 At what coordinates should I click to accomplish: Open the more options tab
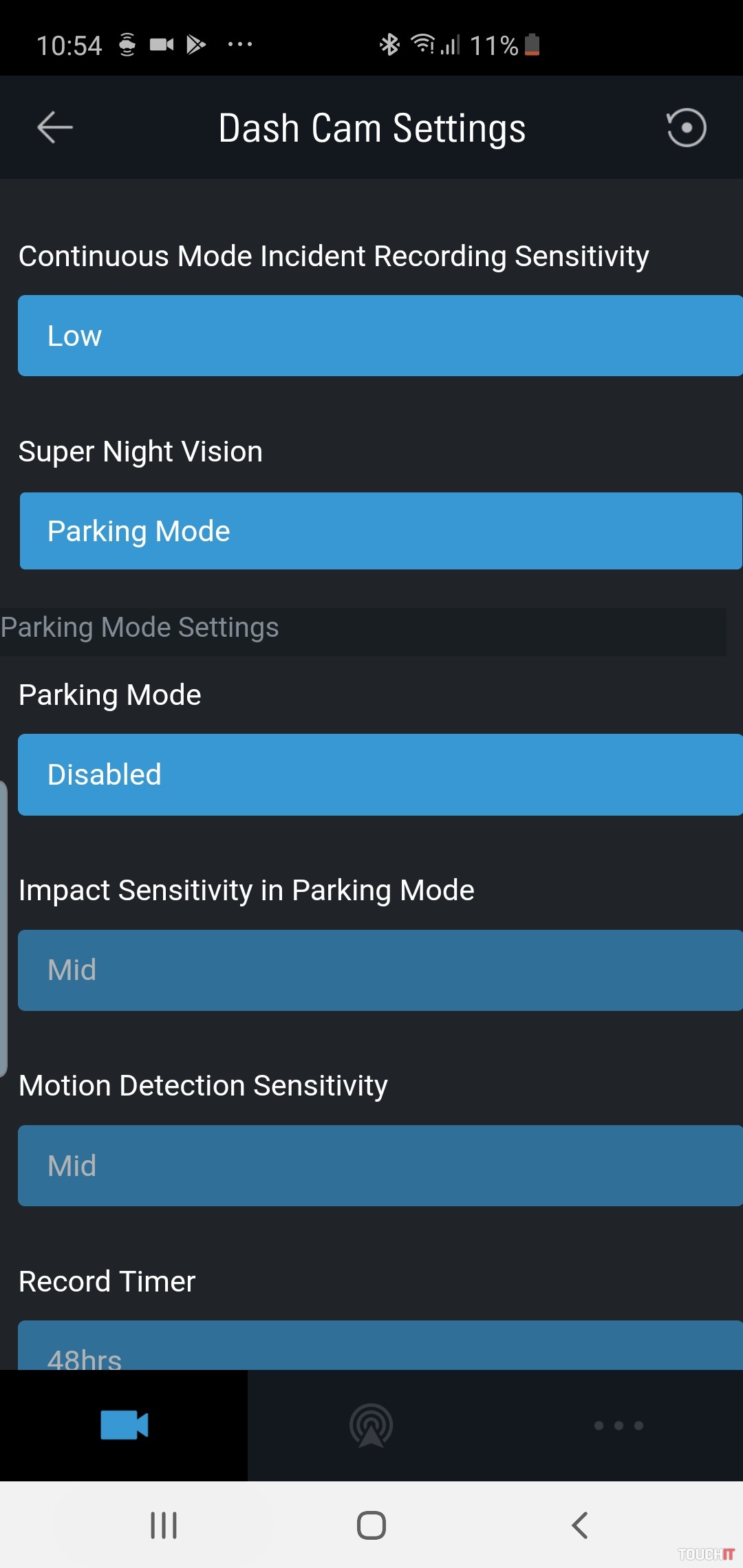point(618,1425)
